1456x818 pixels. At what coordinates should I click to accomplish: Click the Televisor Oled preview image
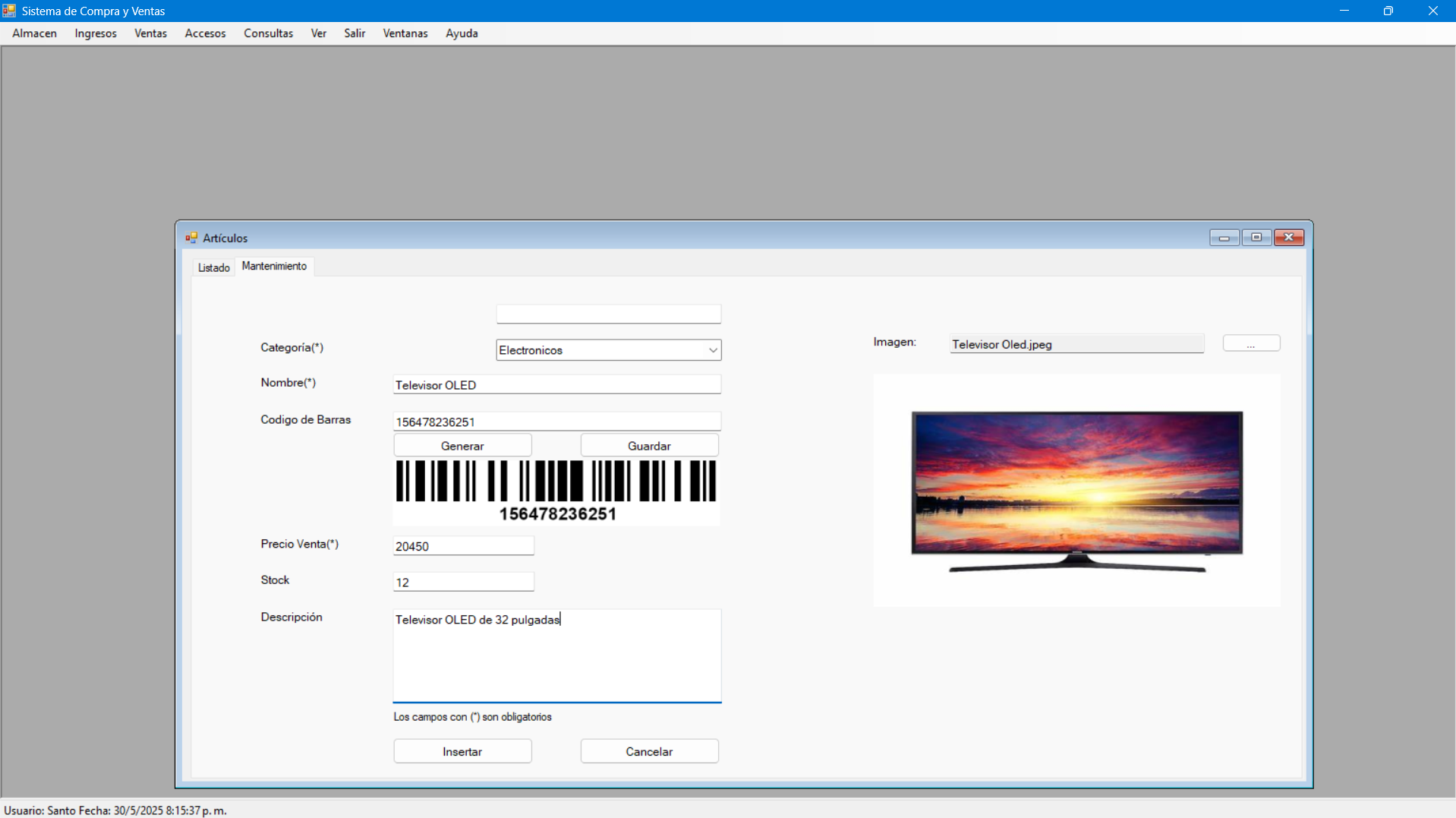coord(1076,490)
